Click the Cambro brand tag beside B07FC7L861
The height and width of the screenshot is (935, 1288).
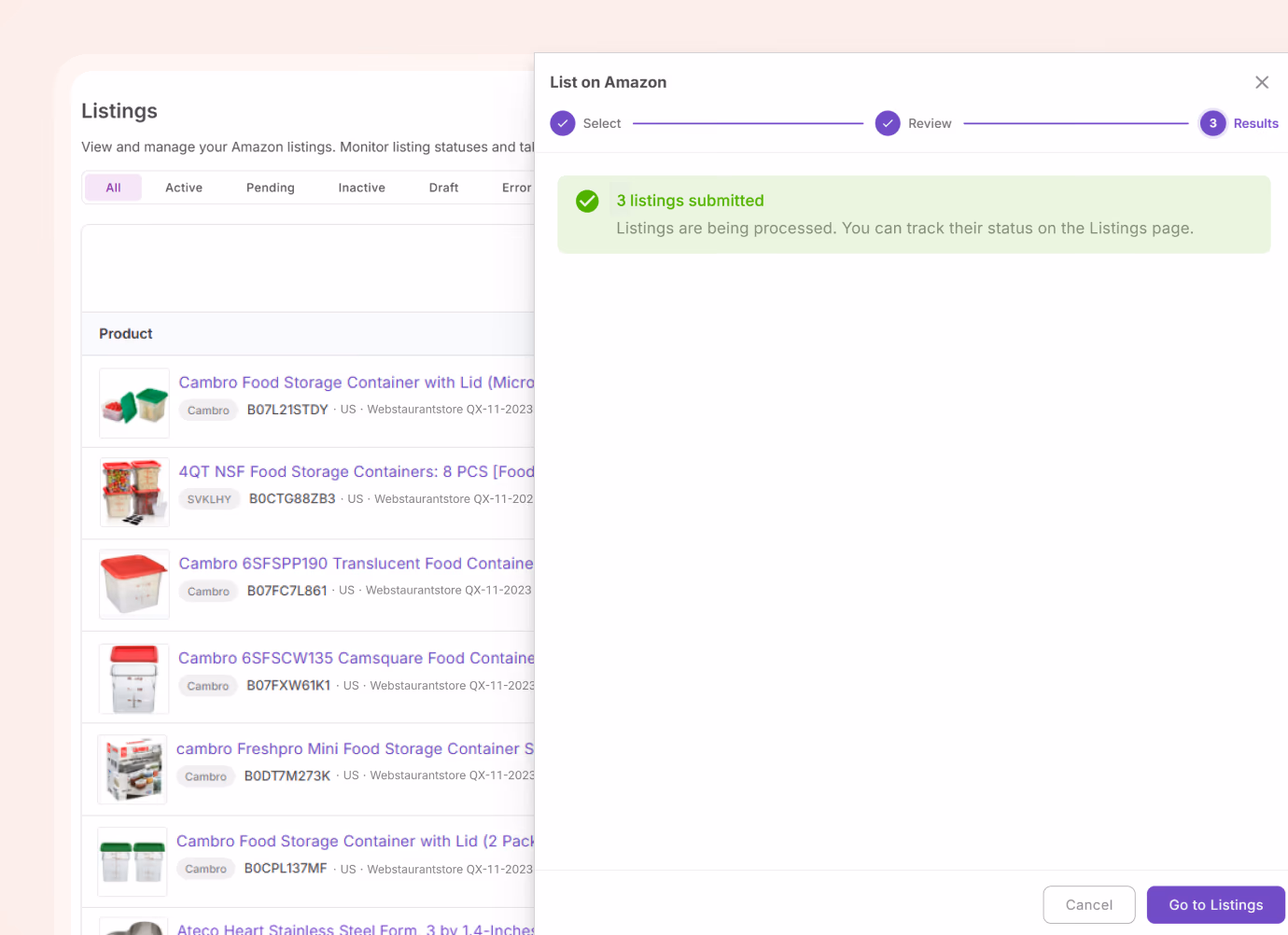point(208,591)
